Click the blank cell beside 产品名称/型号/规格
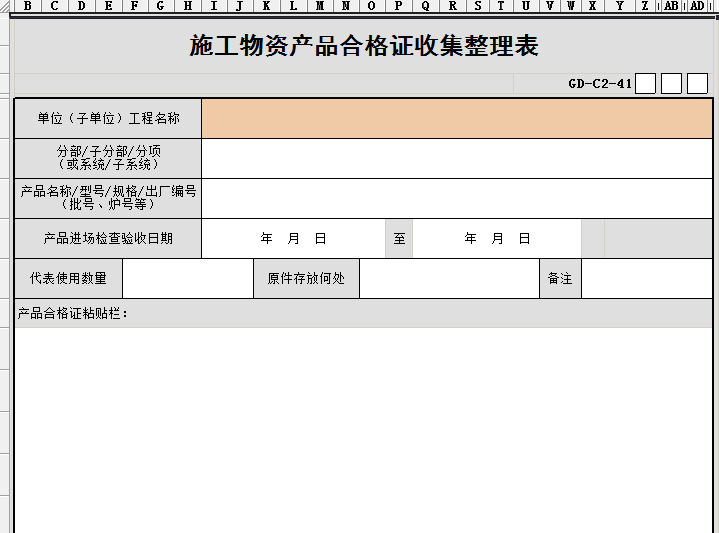This screenshot has height=533, width=719. point(457,198)
